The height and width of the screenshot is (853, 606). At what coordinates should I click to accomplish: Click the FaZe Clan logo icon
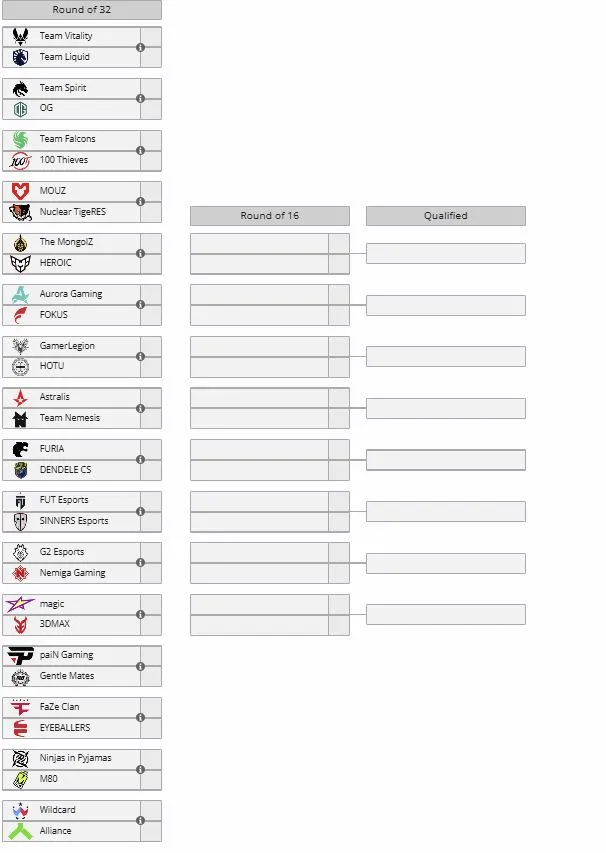20,707
